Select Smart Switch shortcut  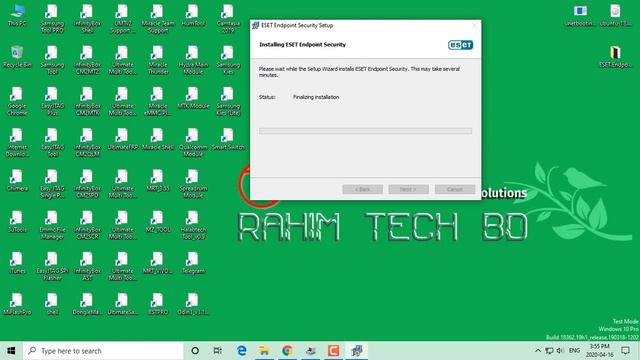click(x=228, y=139)
